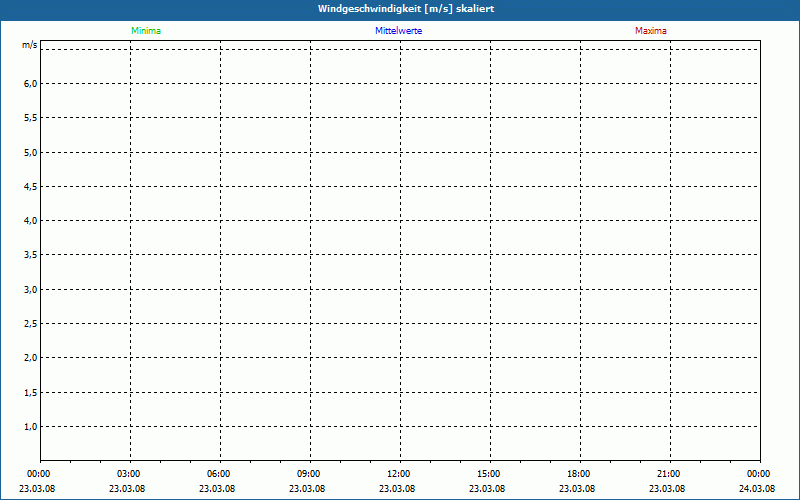Screen dimensions: 800x500
Task: Click the 3,0 y-axis value
Action: coord(31,290)
